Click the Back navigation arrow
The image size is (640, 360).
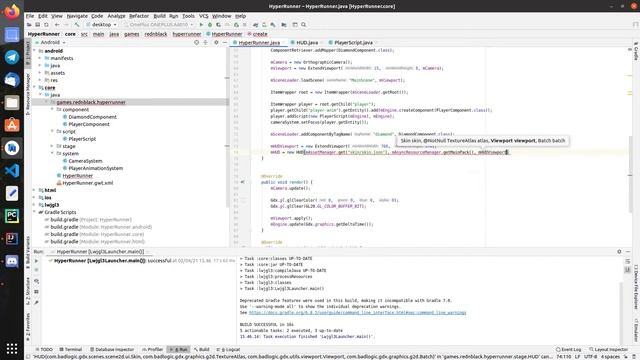click(57, 24)
